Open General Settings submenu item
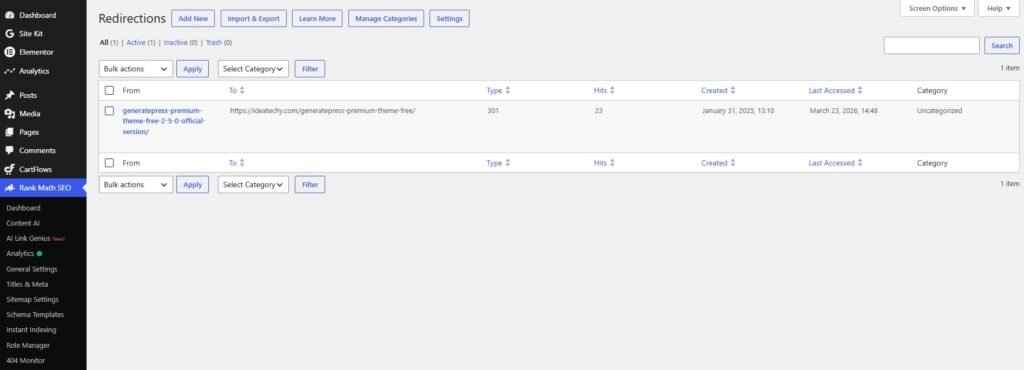Viewport: 1024px width, 370px height. tap(32, 269)
